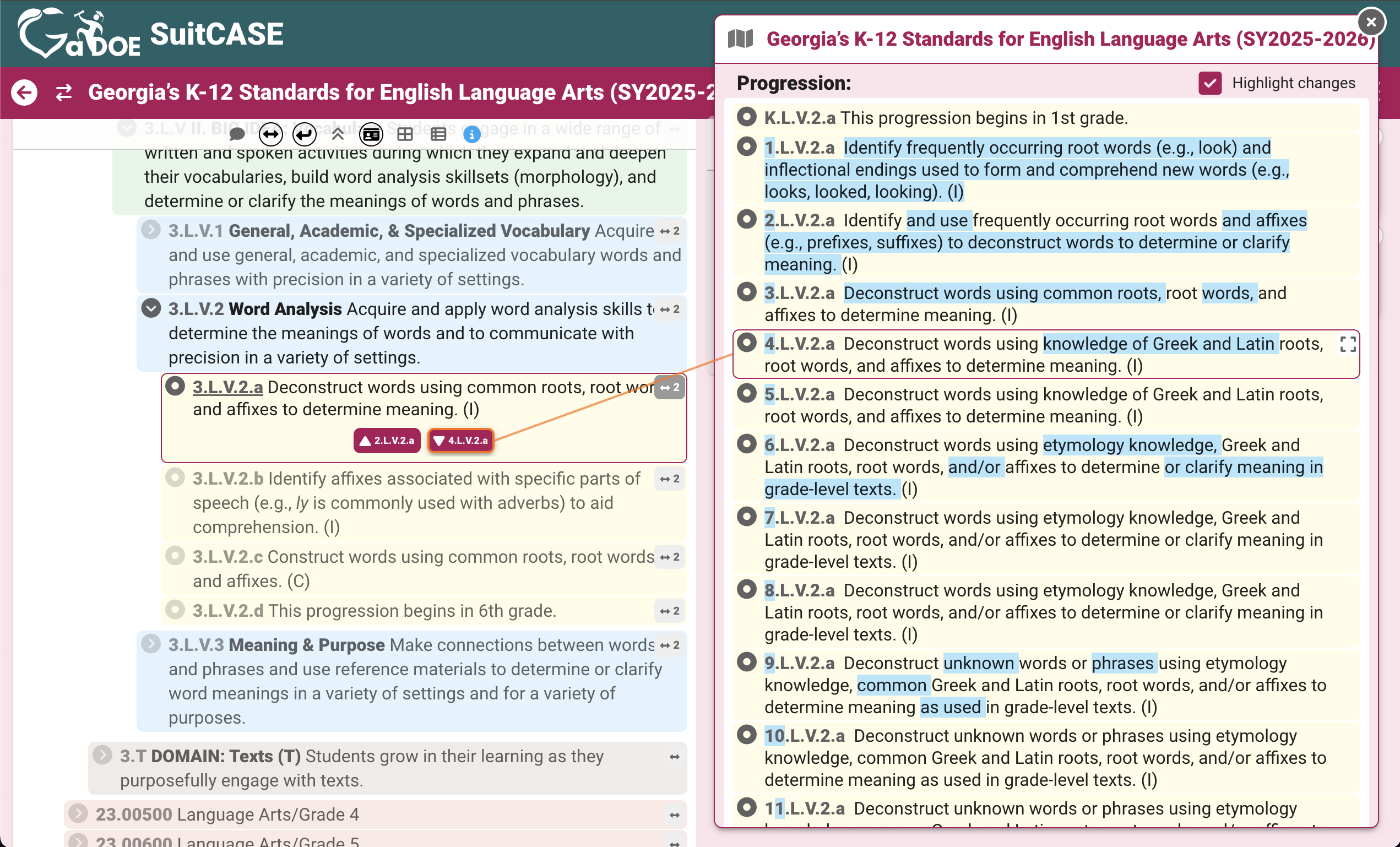Click the associations badge on 3.L.V.2 Word Analysis
The height and width of the screenshot is (847, 1400).
pyautogui.click(x=670, y=310)
